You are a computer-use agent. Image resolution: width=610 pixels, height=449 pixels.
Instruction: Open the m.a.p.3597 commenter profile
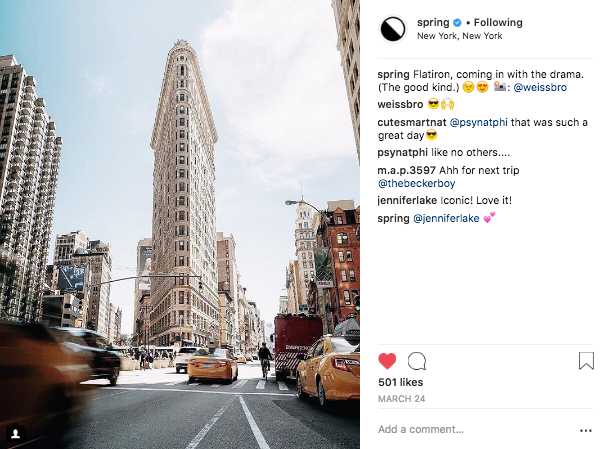tap(407, 170)
